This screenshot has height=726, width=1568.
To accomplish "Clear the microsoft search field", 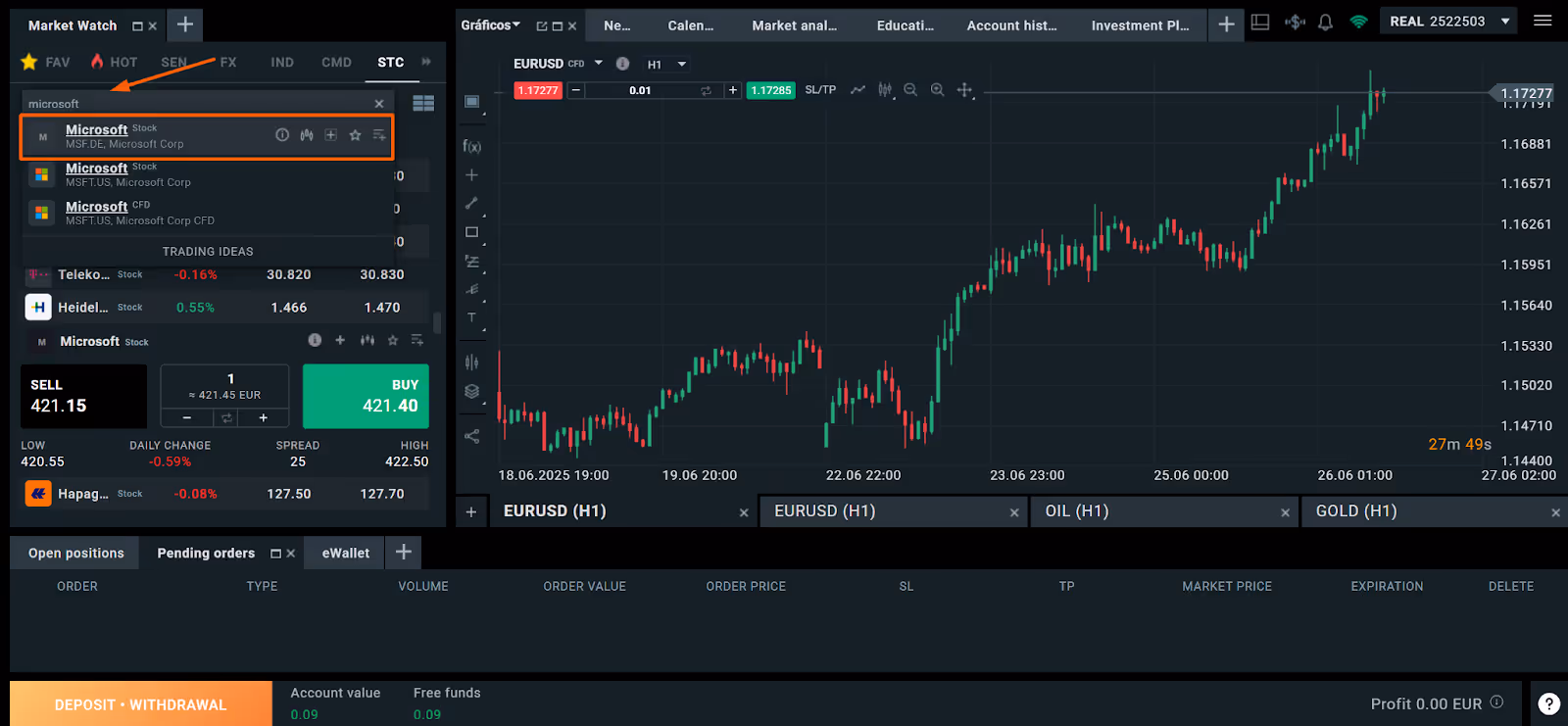I will [x=379, y=104].
